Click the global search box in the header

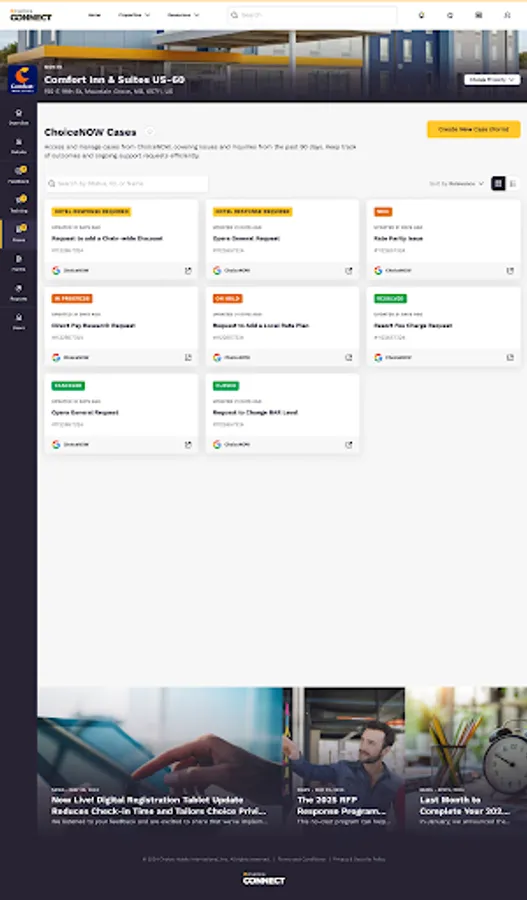312,15
